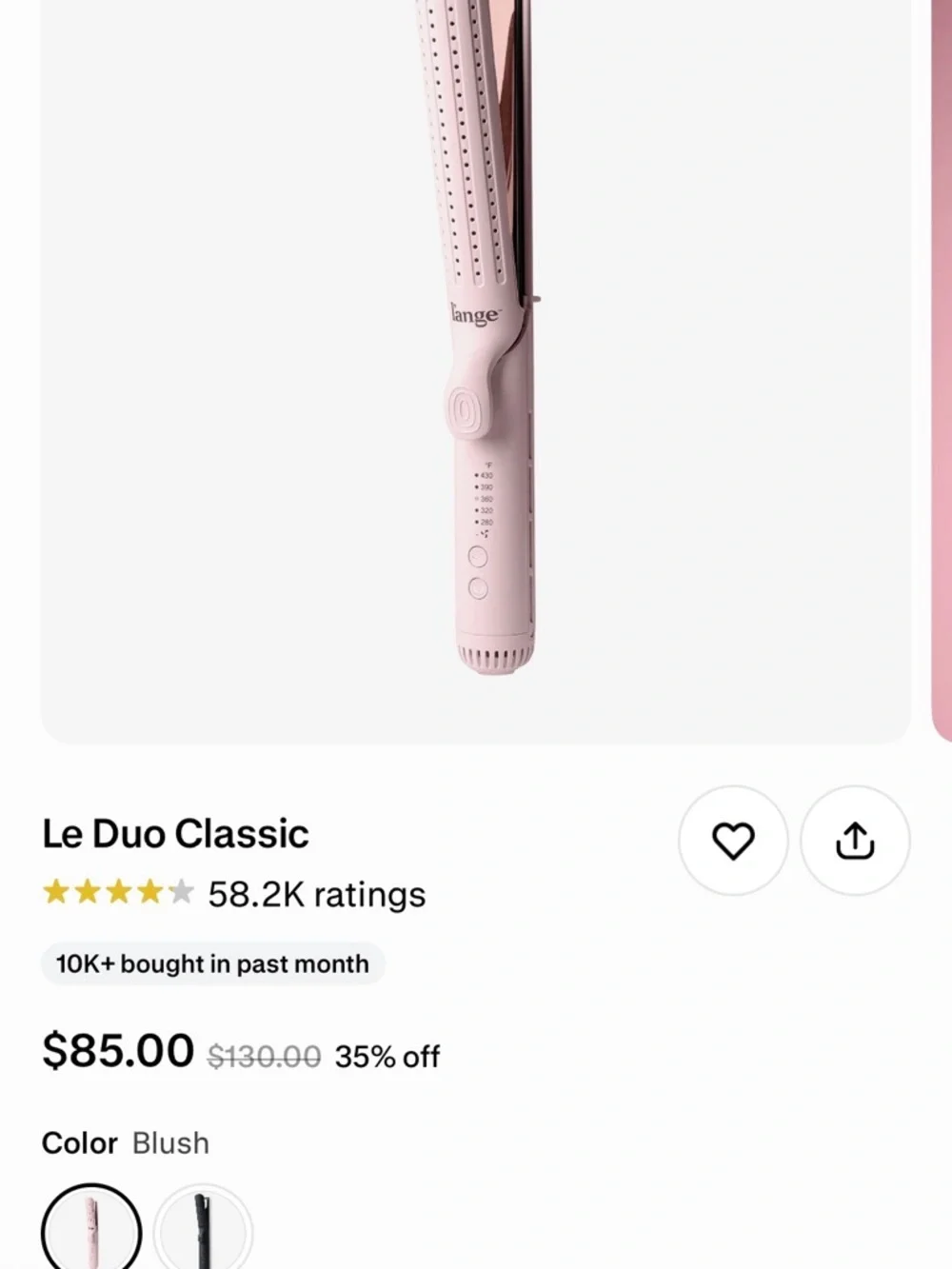Tap the 35% off discount label
952x1269 pixels.
[x=386, y=1055]
